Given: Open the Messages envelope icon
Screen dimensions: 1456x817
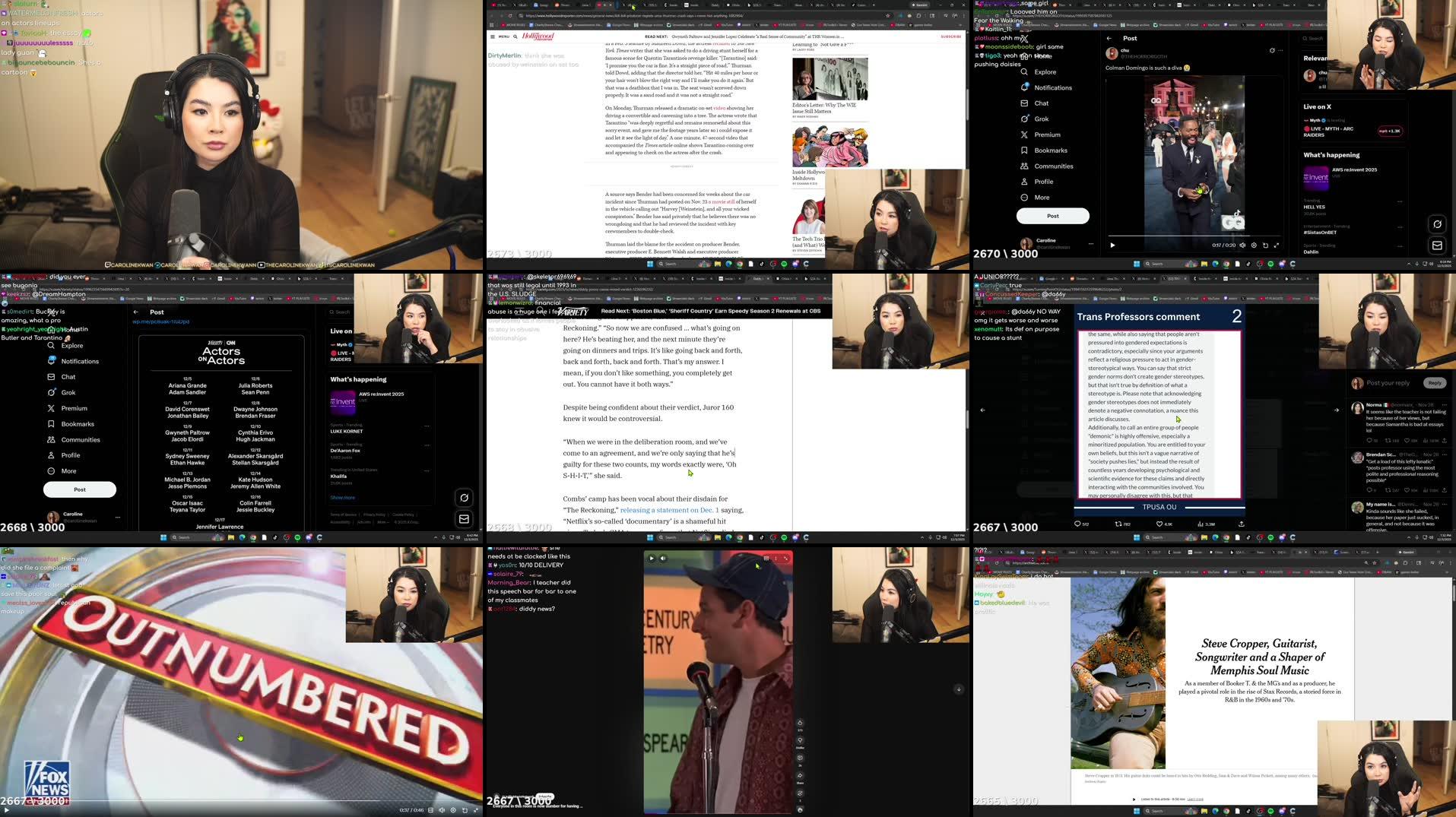Looking at the screenshot, I should [x=1436, y=245].
